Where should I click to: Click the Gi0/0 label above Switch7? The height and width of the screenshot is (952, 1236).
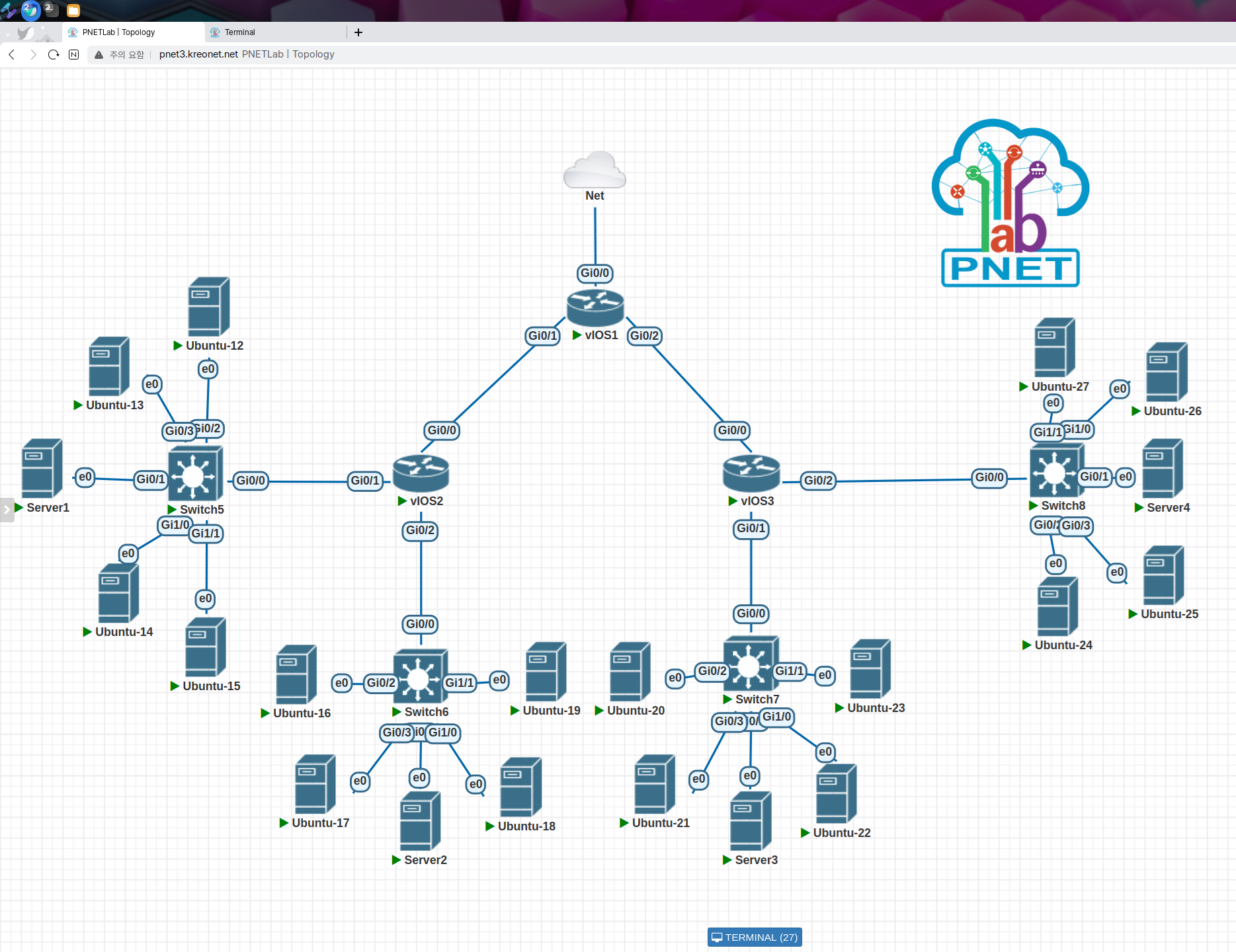click(751, 614)
